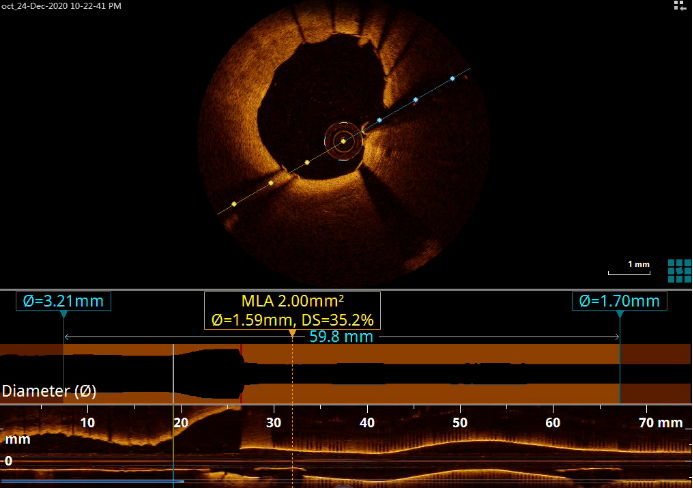Select the yellow dot handle nearest the catheter
The height and width of the screenshot is (488, 693).
307,163
